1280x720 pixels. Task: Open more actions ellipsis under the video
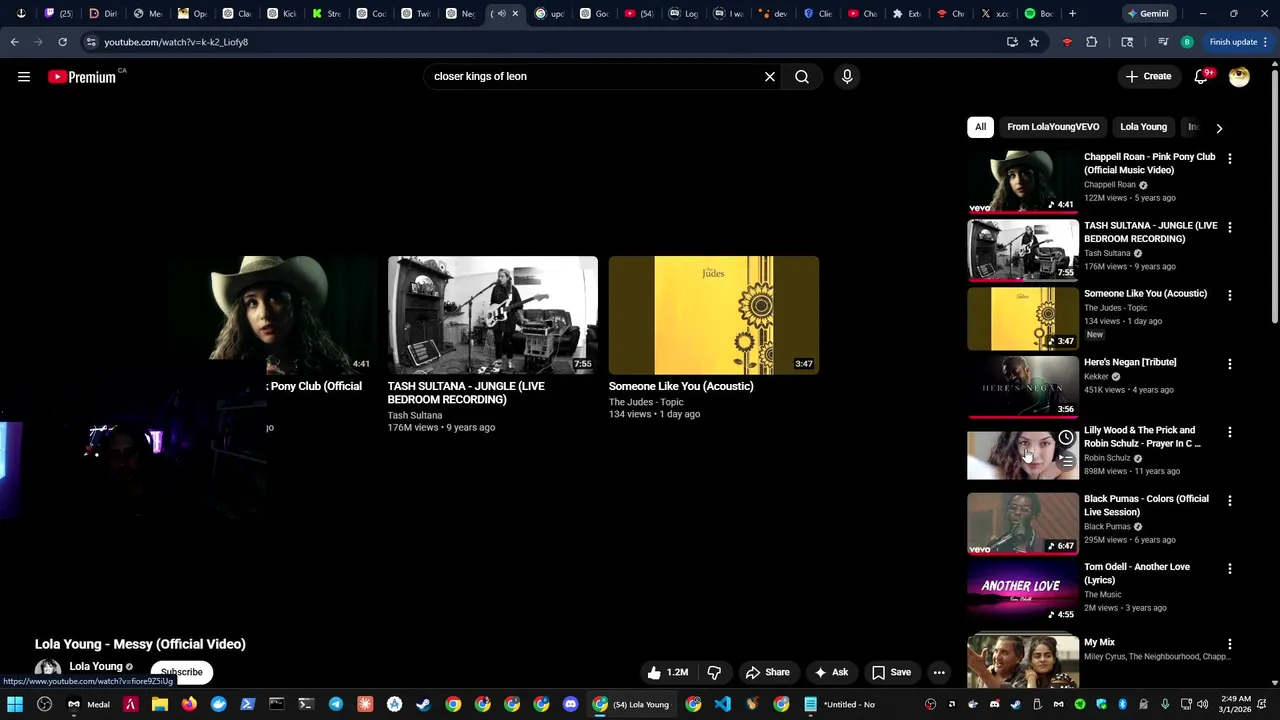pos(939,672)
